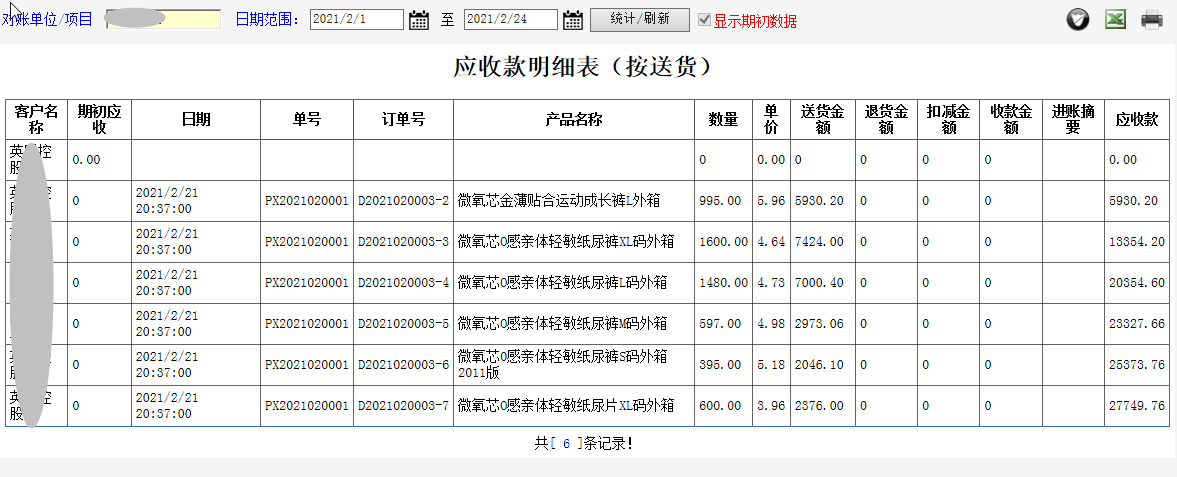The width and height of the screenshot is (1177, 477).
Task: Focus the 对账单位/项目 yellow input box
Action: click(x=163, y=19)
